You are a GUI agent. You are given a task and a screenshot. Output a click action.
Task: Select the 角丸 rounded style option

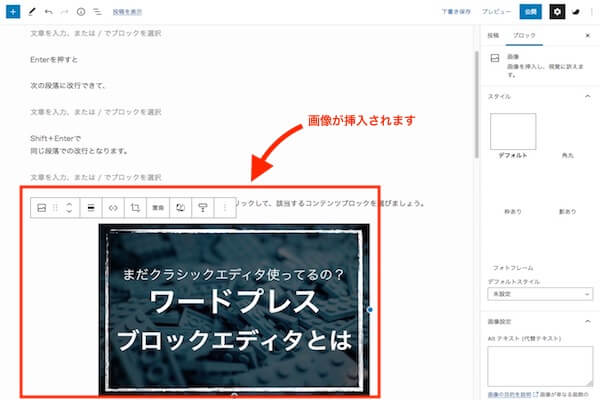[567, 155]
